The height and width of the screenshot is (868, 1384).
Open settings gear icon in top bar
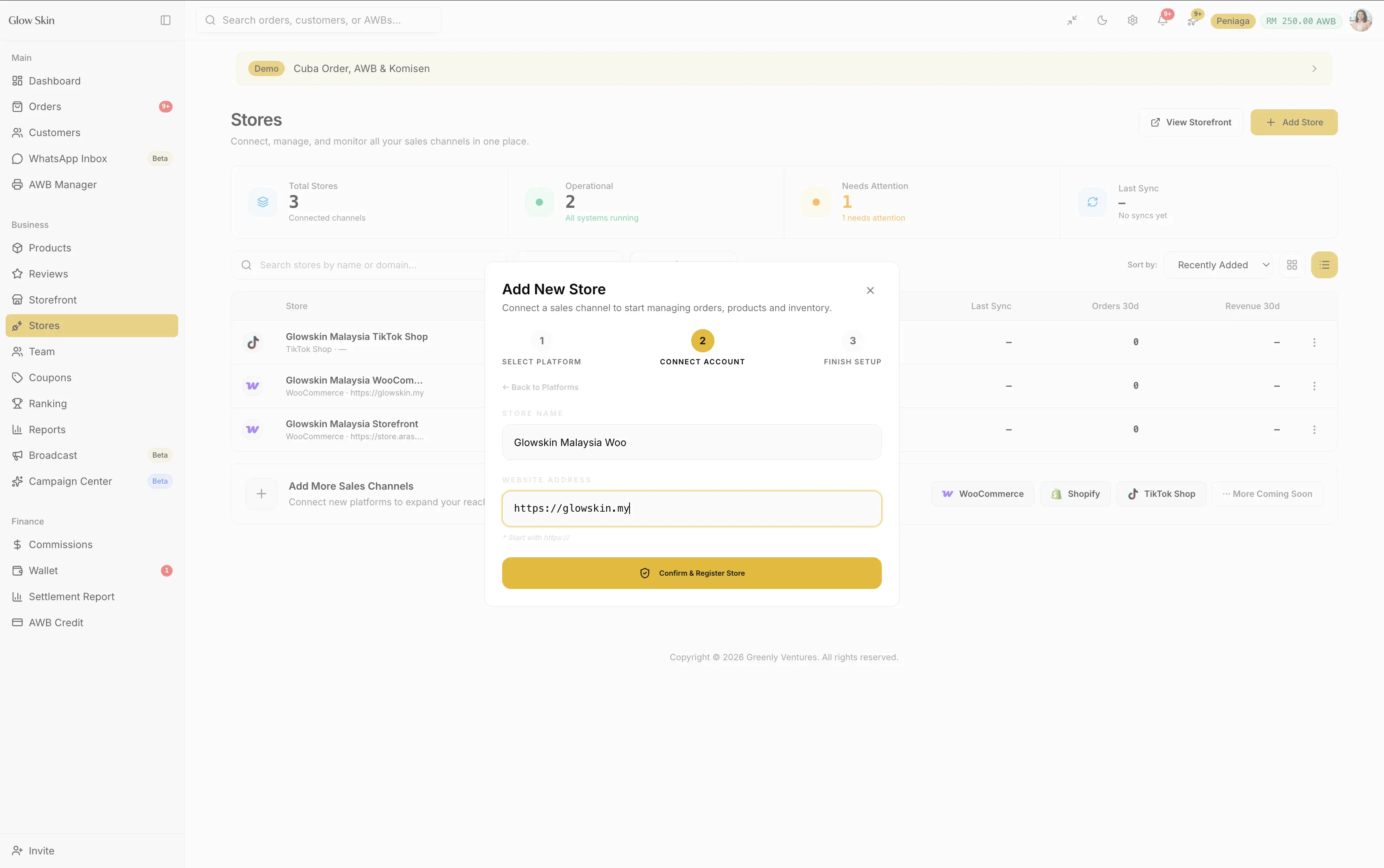[x=1133, y=20]
